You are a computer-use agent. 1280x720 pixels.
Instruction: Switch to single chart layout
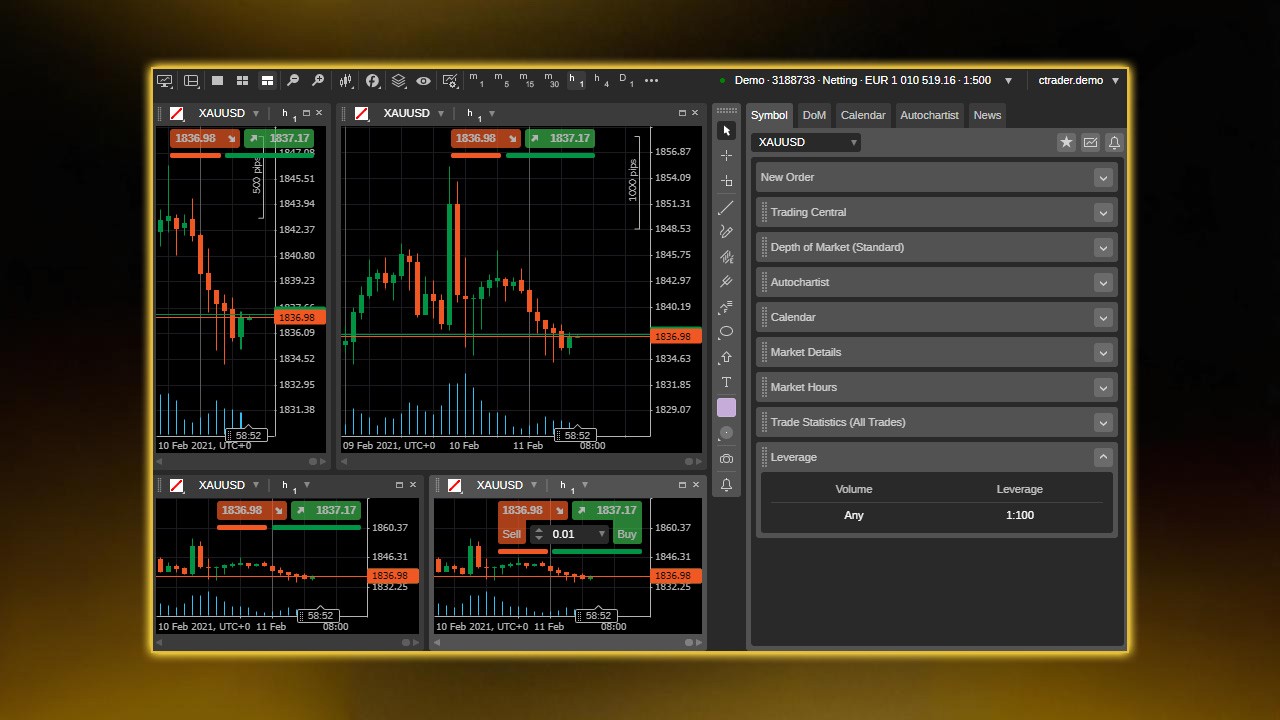coord(217,81)
